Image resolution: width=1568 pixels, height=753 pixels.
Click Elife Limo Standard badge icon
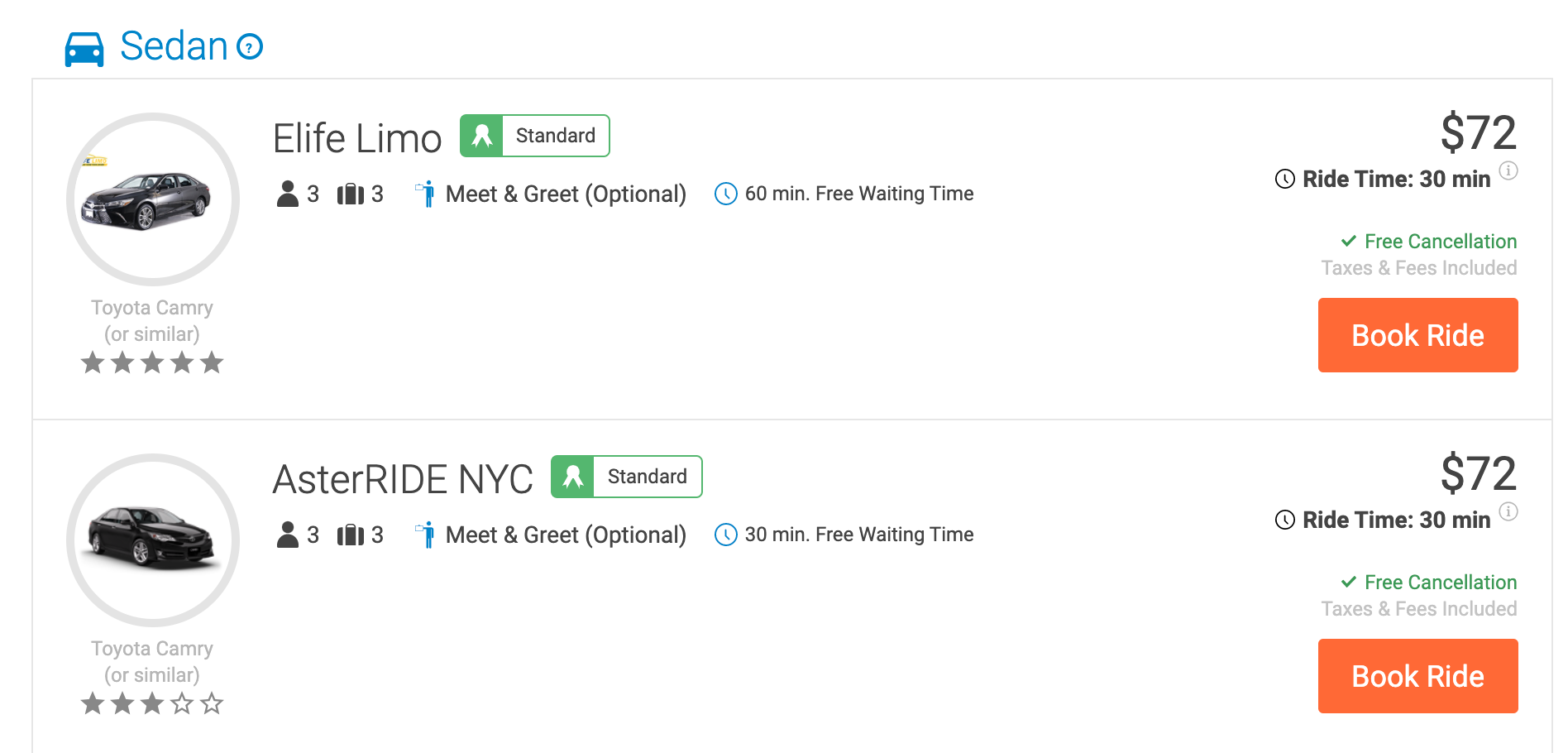click(x=481, y=136)
